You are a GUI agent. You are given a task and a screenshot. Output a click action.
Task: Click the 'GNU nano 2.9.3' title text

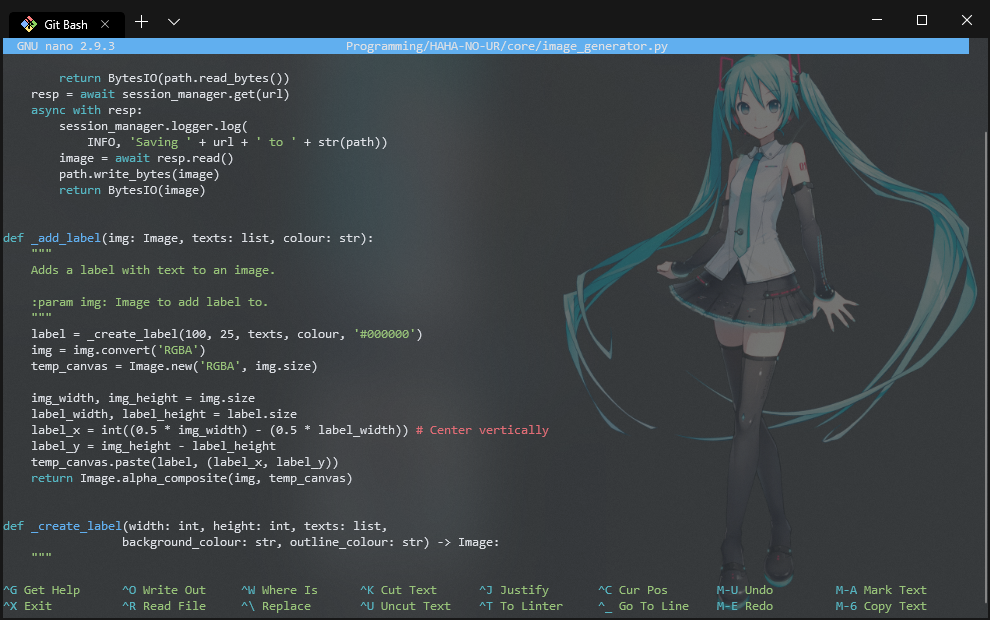pyautogui.click(x=66, y=46)
